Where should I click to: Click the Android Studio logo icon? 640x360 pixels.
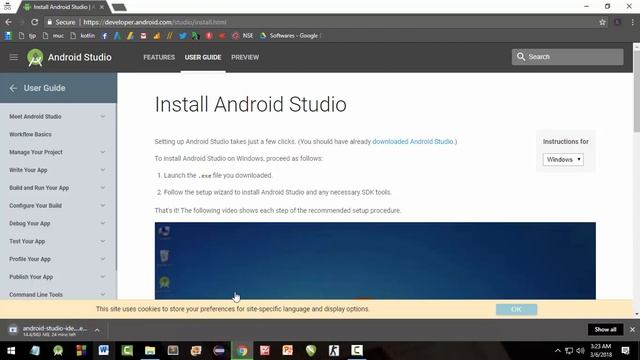[x=35, y=57]
